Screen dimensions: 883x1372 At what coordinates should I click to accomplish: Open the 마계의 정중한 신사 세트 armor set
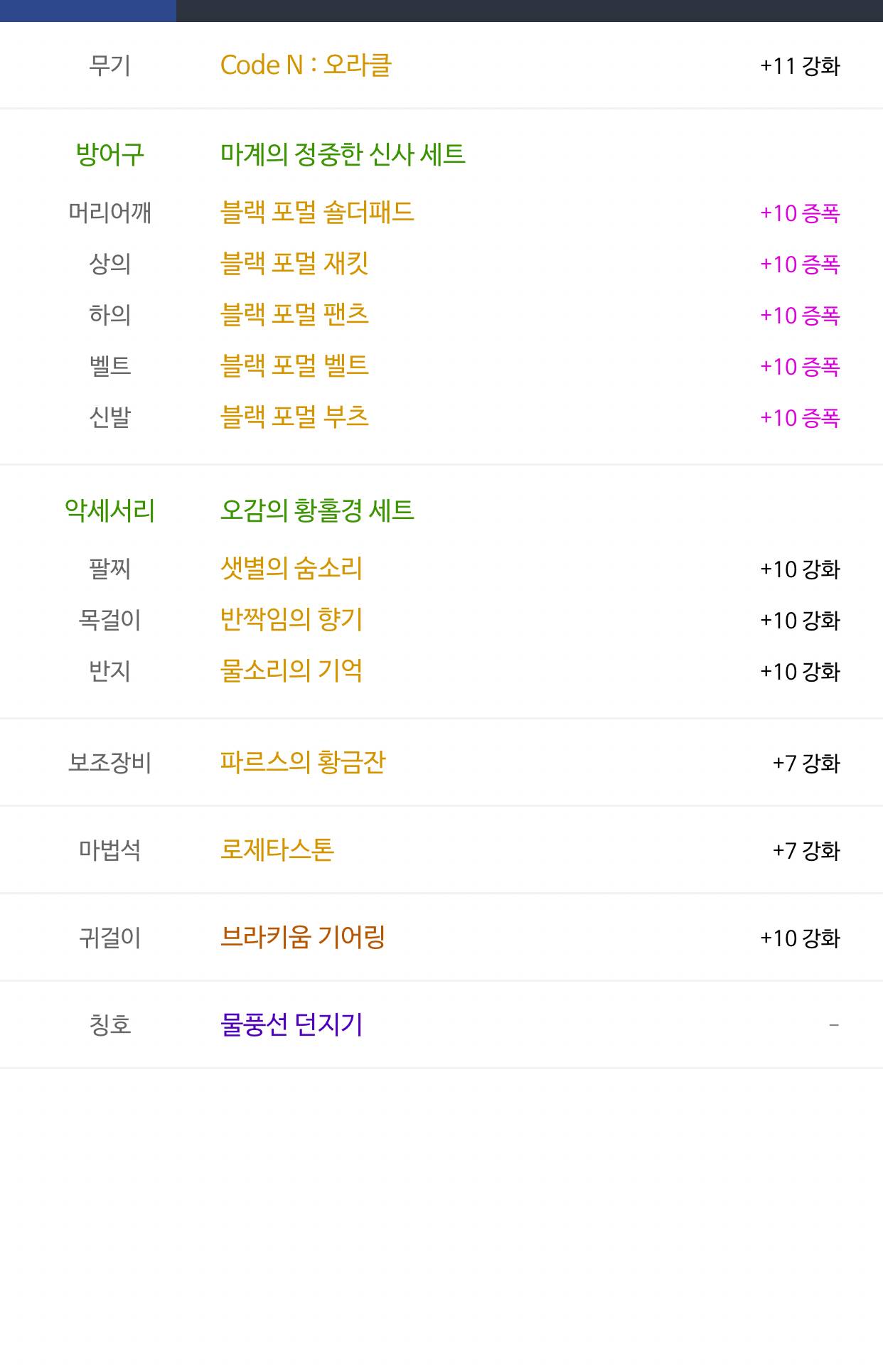point(343,154)
